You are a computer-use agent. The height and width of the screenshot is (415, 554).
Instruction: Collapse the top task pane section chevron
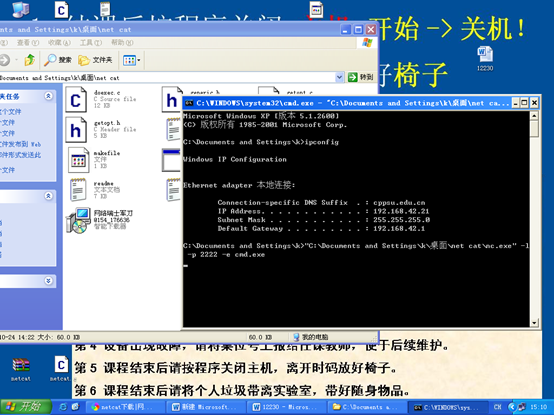[48, 96]
